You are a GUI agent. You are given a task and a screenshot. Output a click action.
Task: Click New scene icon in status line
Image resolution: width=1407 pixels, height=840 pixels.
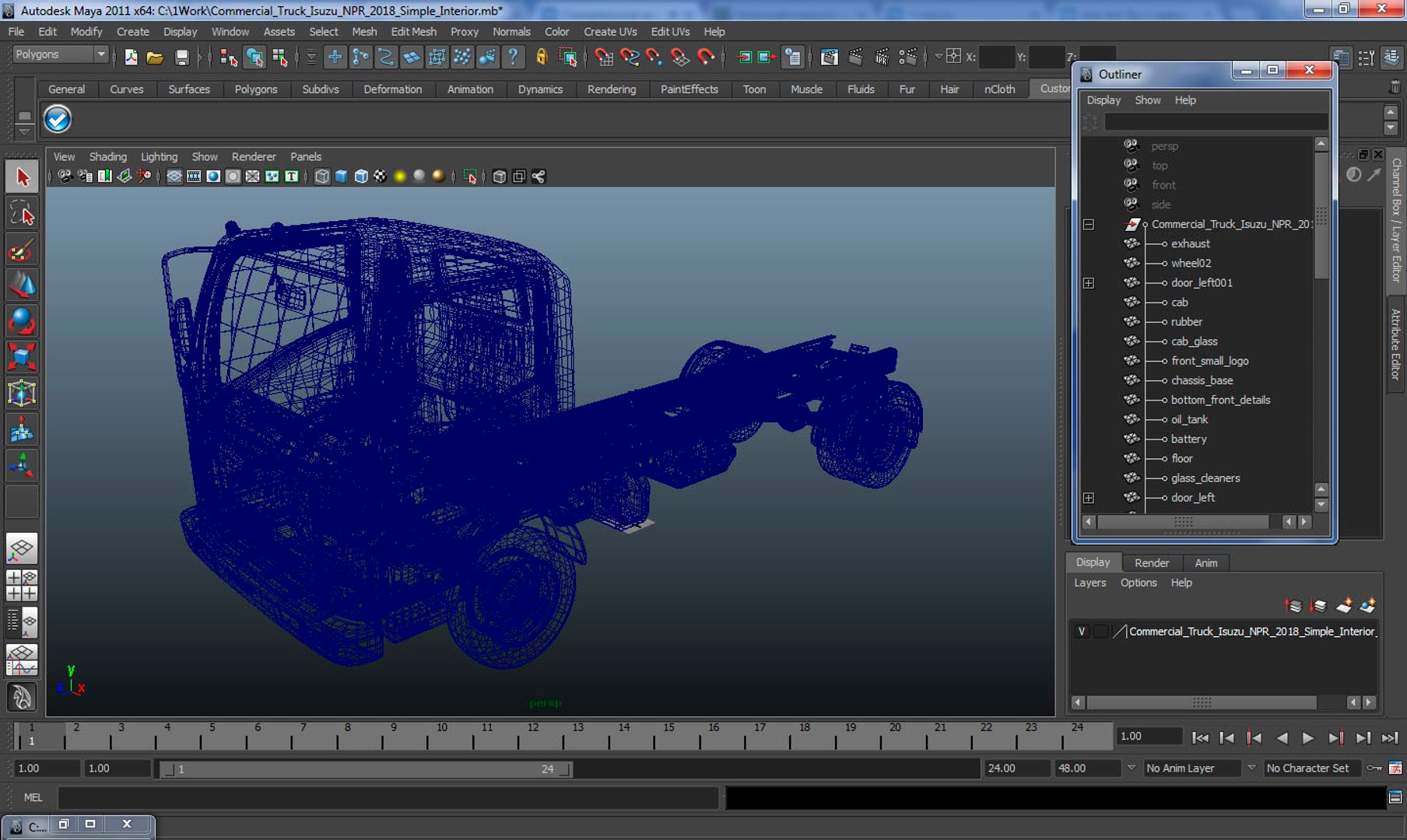pyautogui.click(x=130, y=57)
